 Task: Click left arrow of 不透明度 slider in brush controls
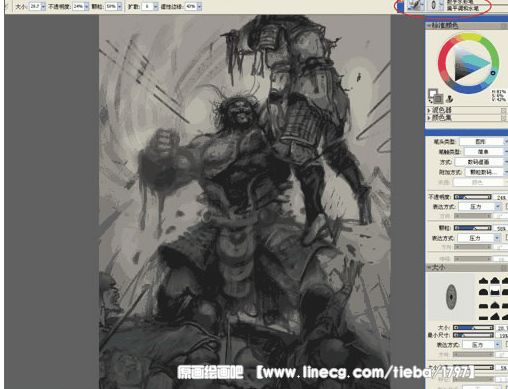(456, 197)
